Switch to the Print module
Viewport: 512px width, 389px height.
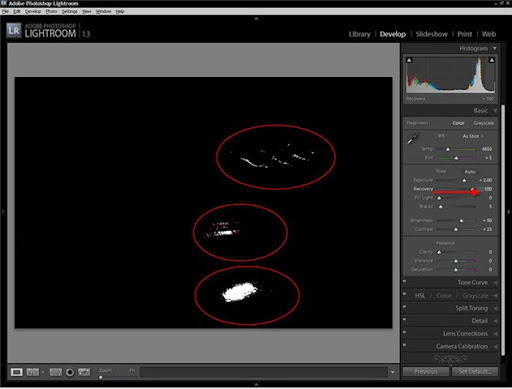coord(465,34)
